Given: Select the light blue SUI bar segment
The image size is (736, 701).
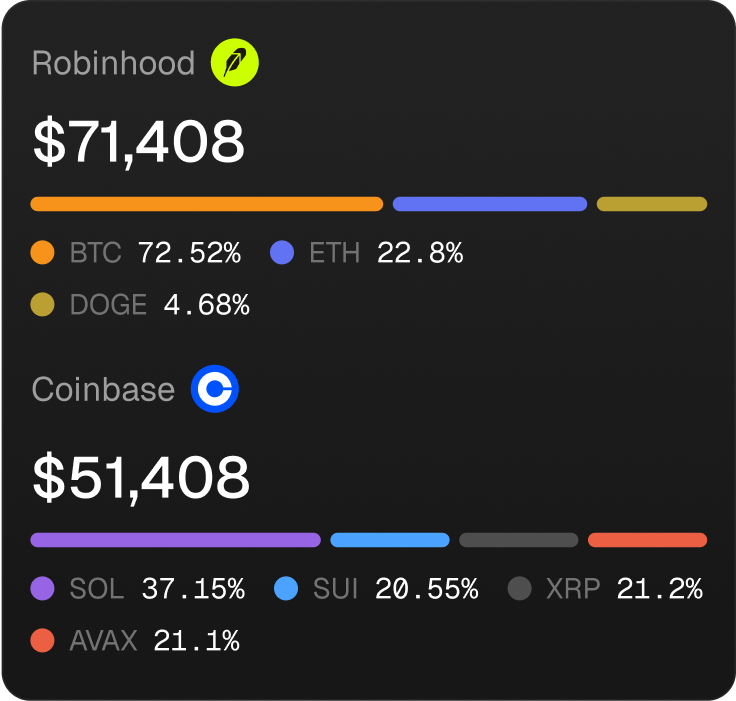Looking at the screenshot, I should [389, 540].
